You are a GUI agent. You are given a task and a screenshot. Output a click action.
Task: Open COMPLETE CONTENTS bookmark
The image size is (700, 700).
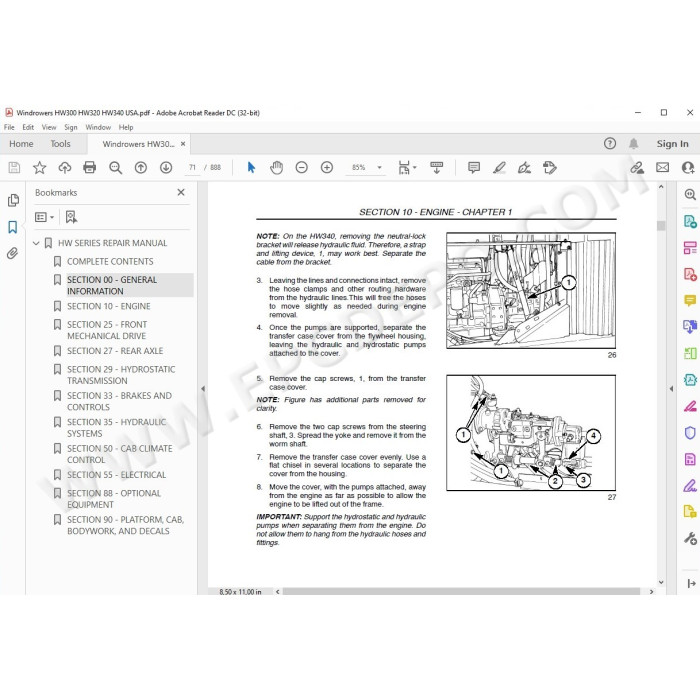[110, 262]
